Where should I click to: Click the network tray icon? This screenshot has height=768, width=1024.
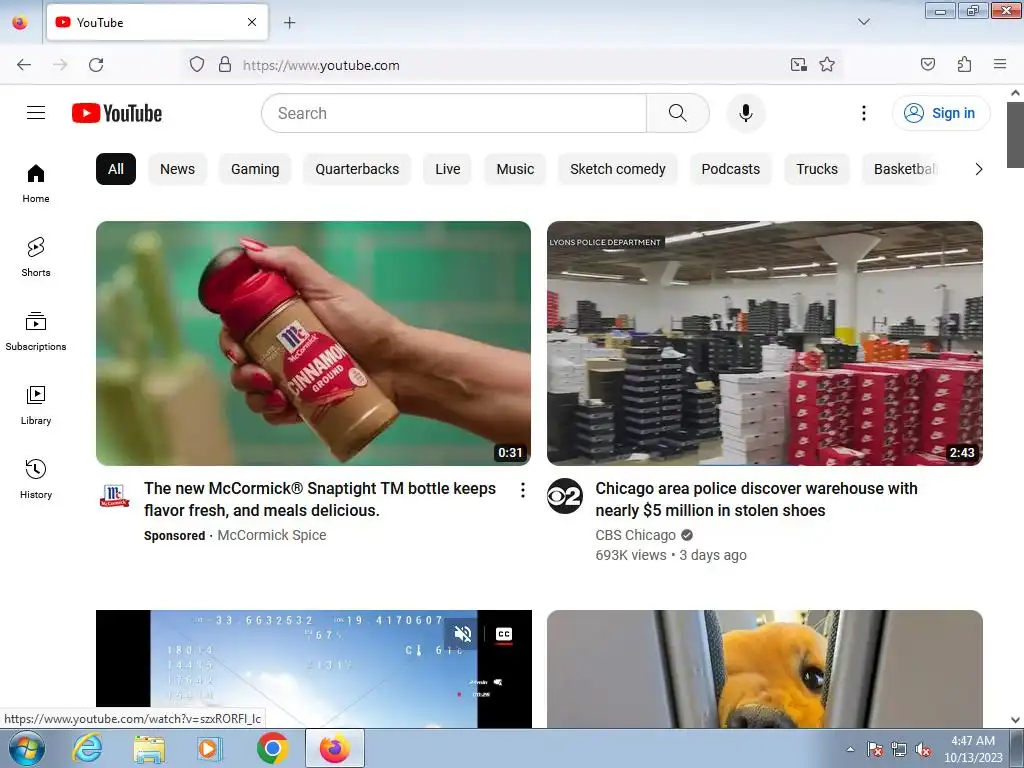[899, 750]
